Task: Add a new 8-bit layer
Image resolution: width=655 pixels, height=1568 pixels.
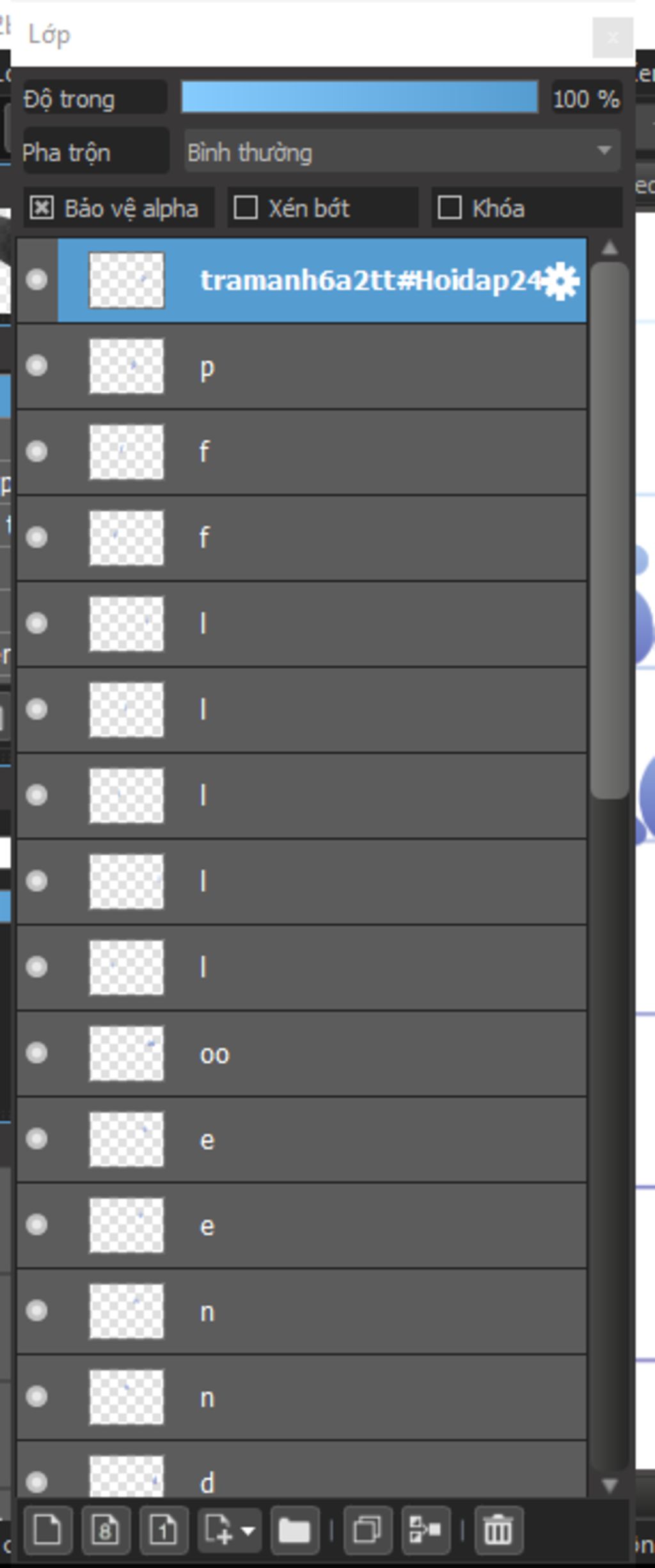Action: (x=106, y=1531)
